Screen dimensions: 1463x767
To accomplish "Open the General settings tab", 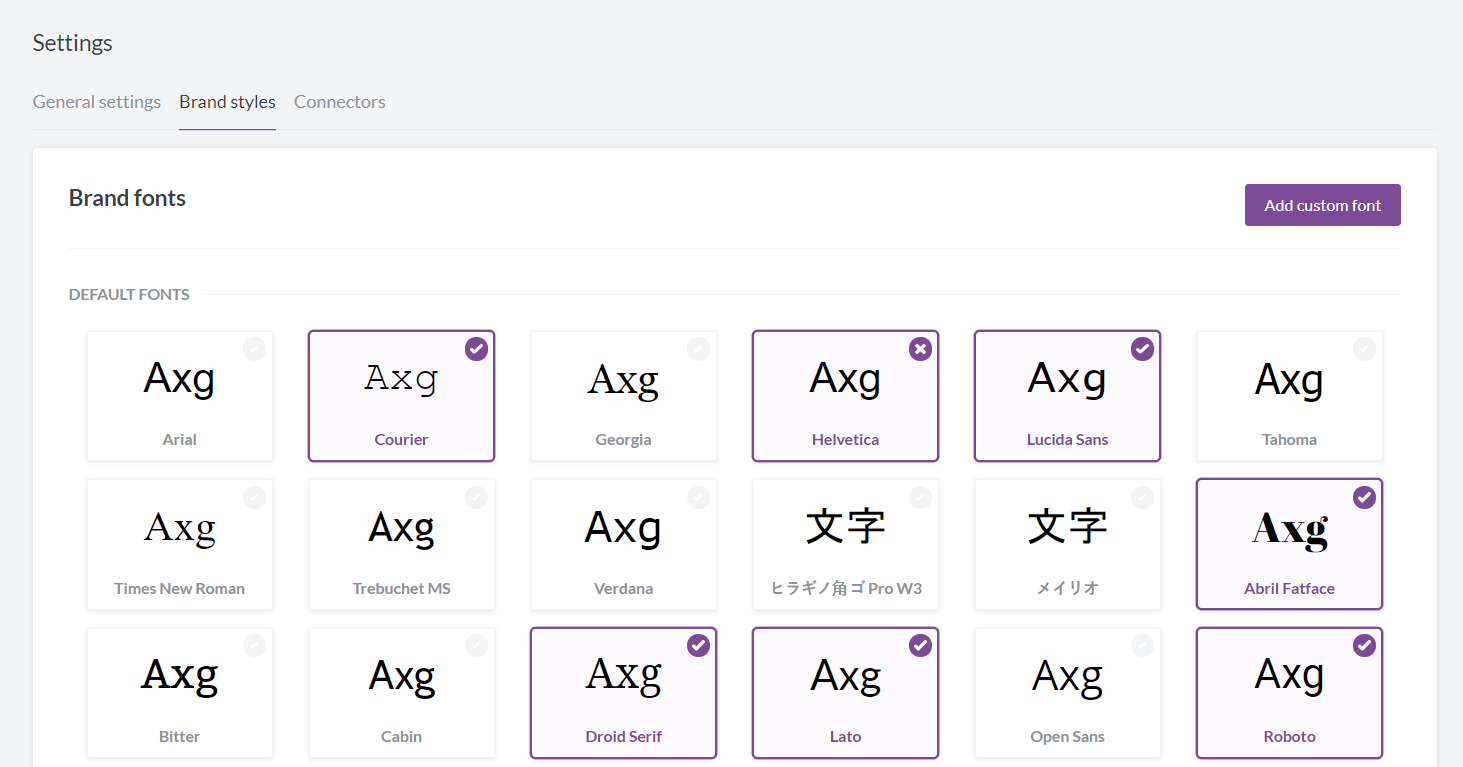I will coord(97,102).
